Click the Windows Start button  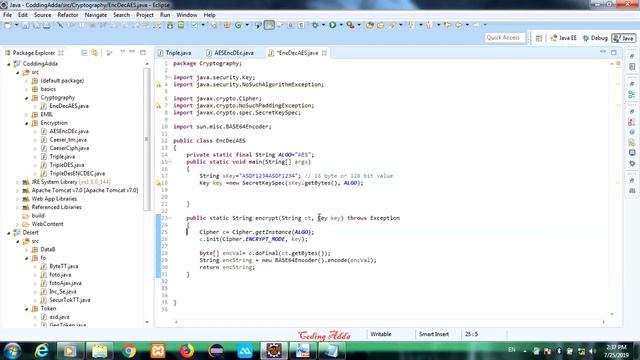(12, 351)
